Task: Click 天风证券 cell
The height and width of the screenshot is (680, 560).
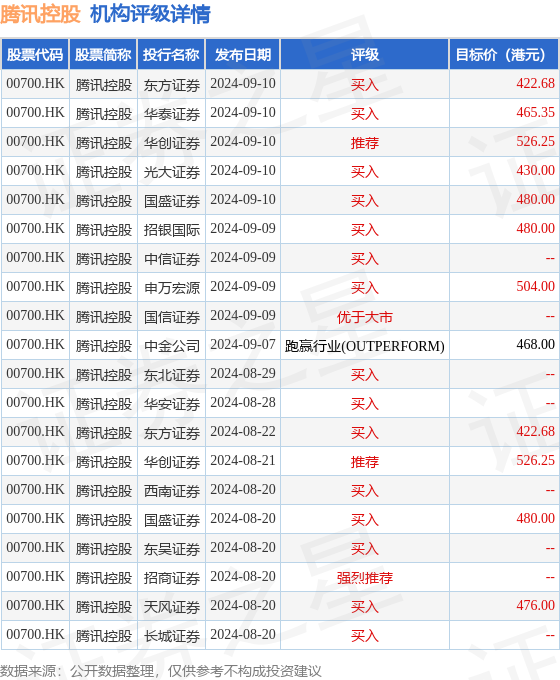Action: tap(172, 607)
